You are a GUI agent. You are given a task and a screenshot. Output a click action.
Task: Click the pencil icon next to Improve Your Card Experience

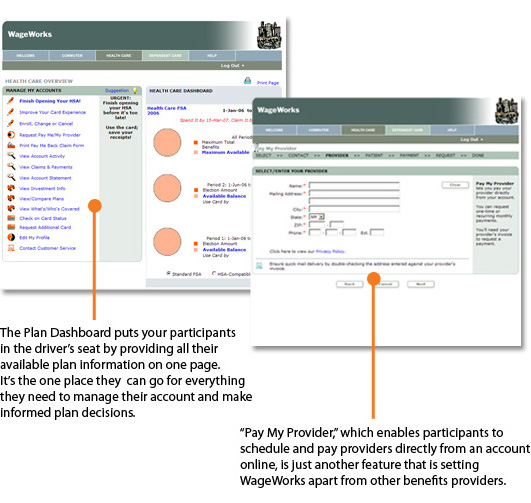coord(11,112)
